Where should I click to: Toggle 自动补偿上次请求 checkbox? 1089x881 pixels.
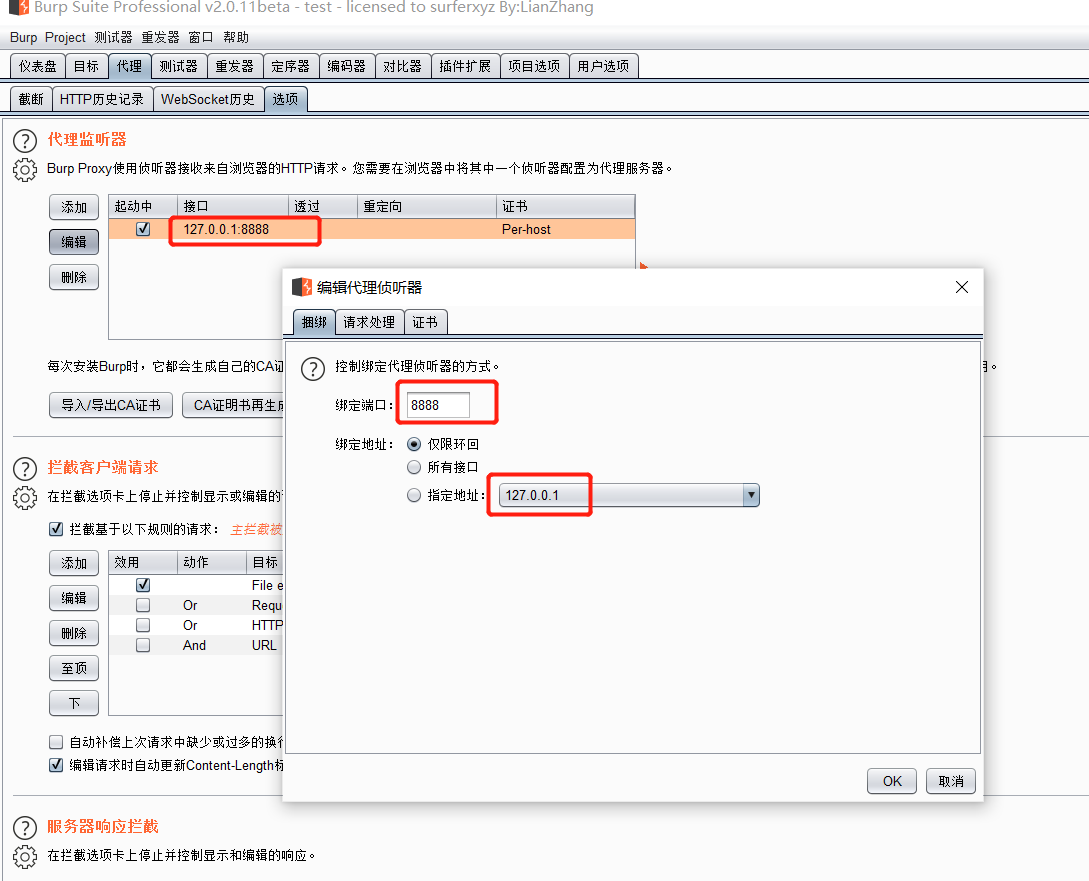[56, 742]
